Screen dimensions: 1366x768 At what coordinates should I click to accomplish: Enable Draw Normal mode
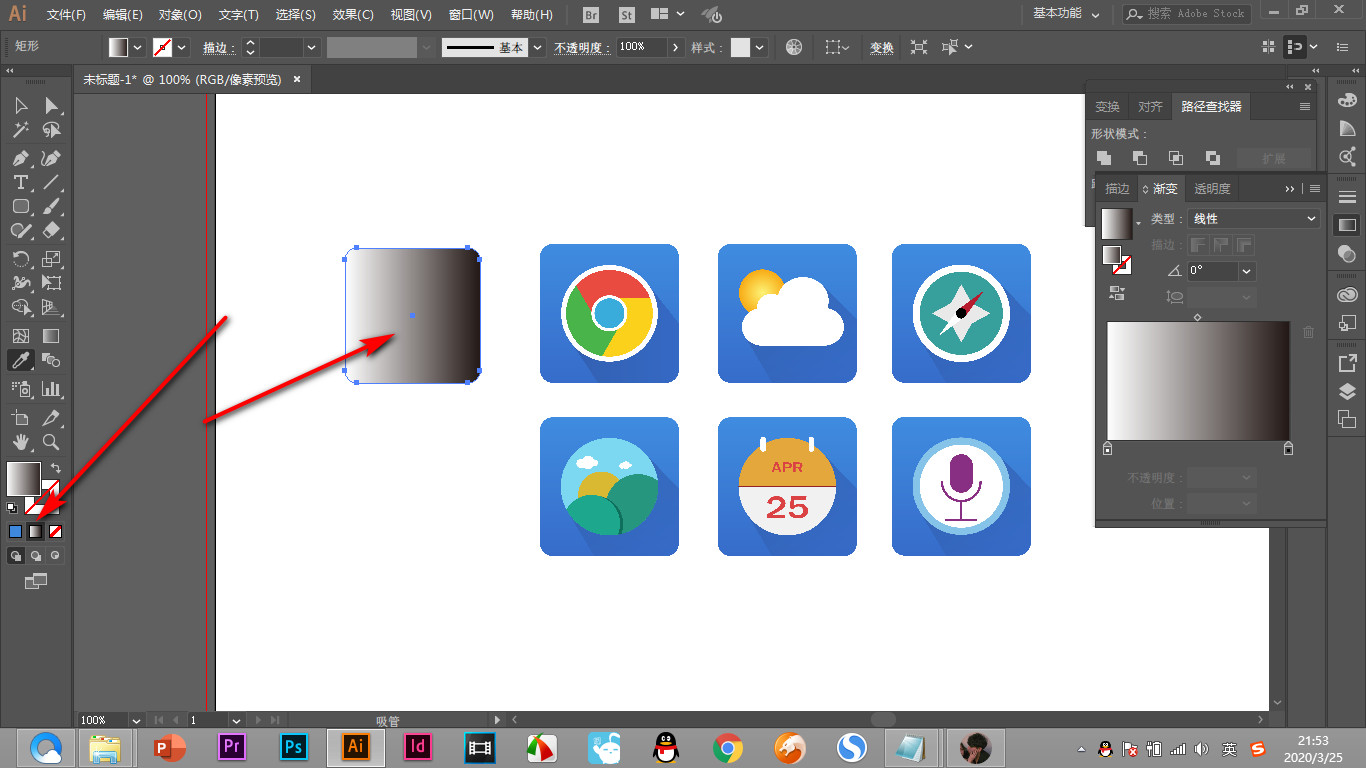(x=16, y=555)
